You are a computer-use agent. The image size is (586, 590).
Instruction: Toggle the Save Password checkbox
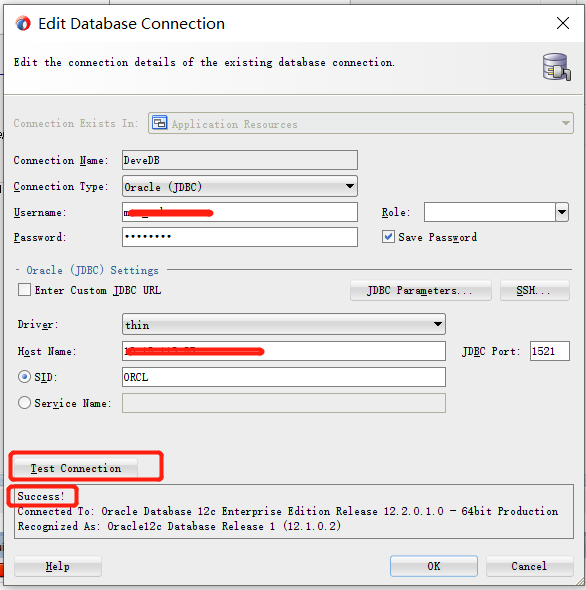pos(388,237)
